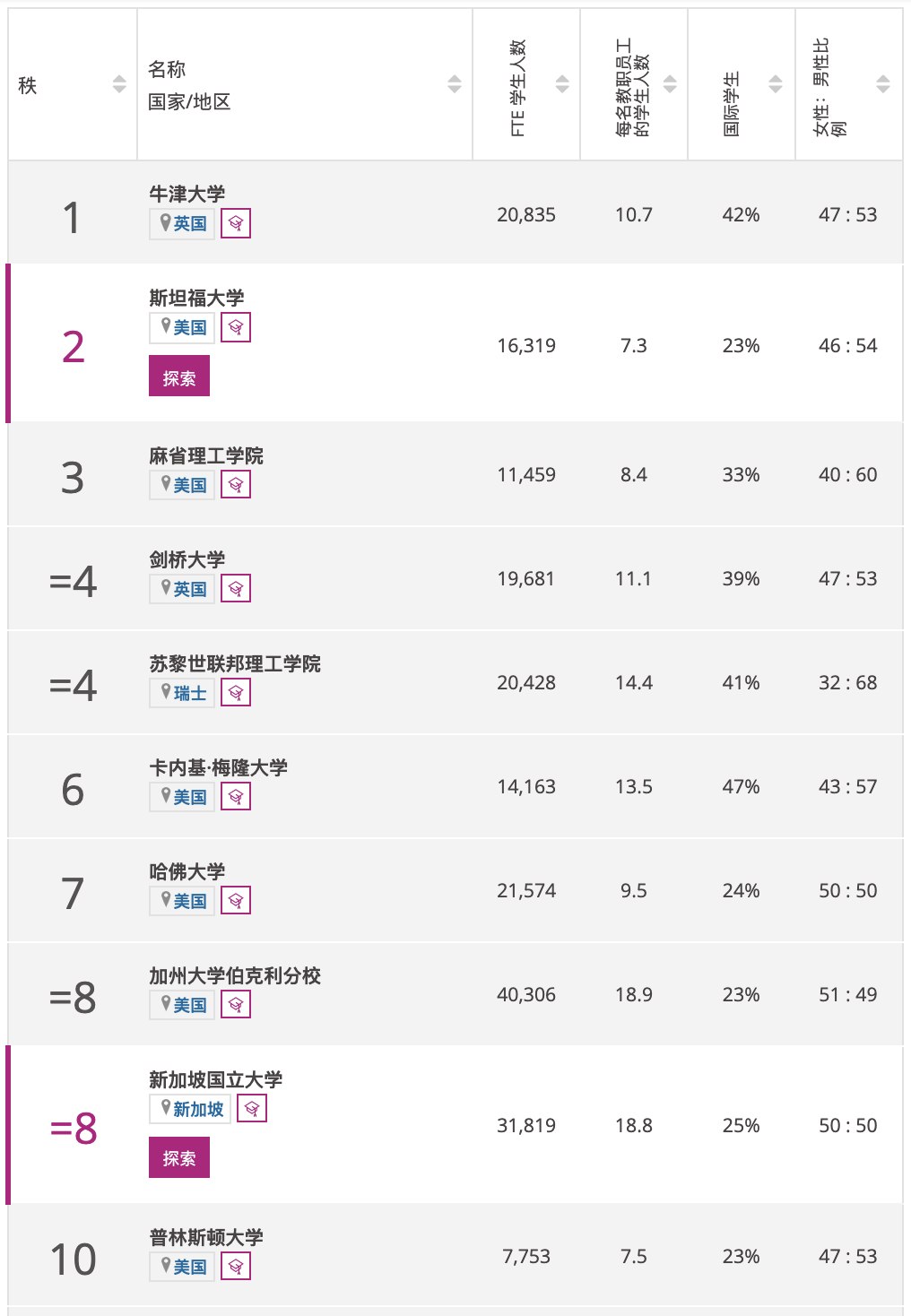Click graduation cap icon for 斯坦福大学

[236, 327]
